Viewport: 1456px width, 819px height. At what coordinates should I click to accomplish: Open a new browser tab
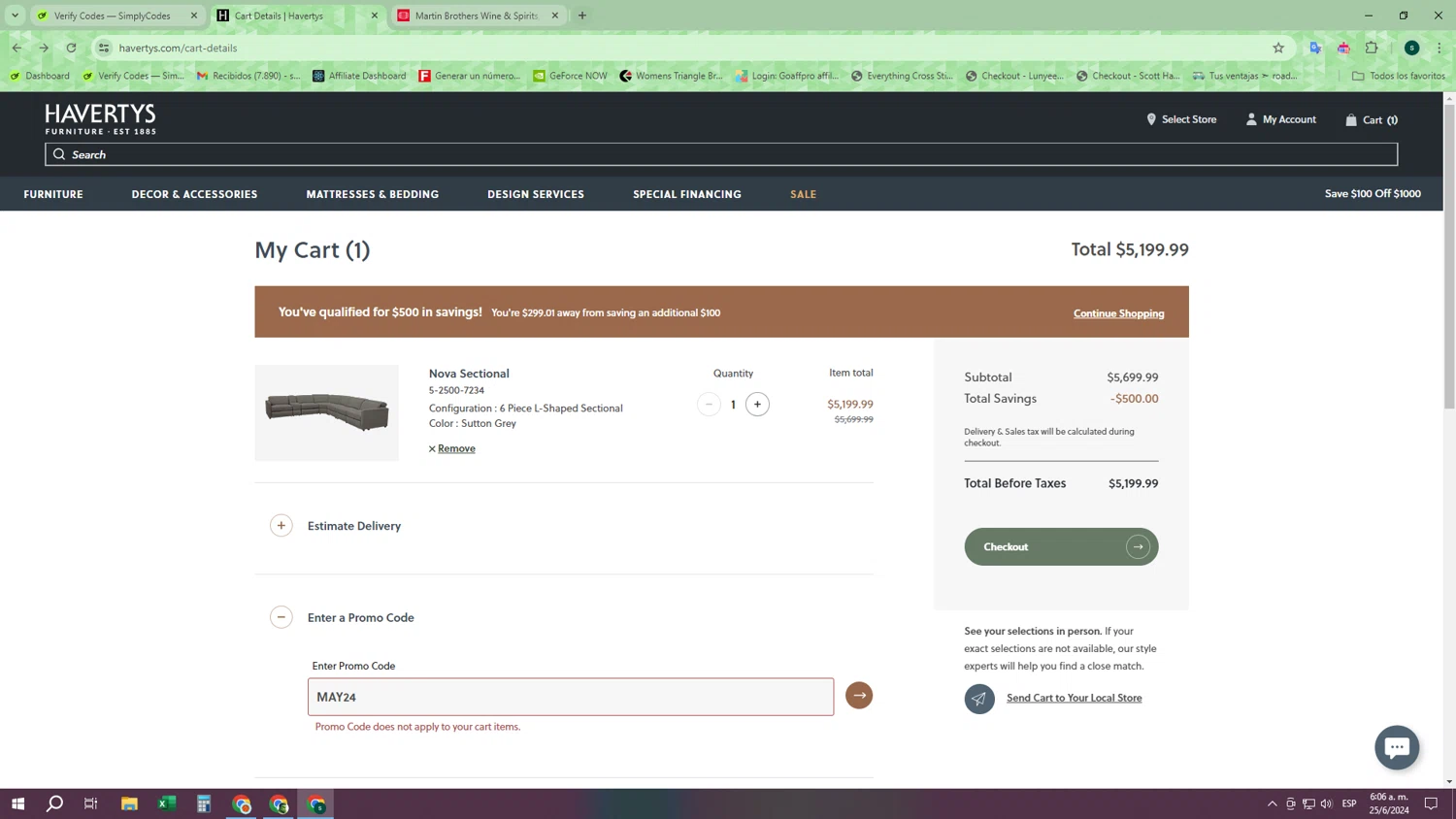[582, 16]
